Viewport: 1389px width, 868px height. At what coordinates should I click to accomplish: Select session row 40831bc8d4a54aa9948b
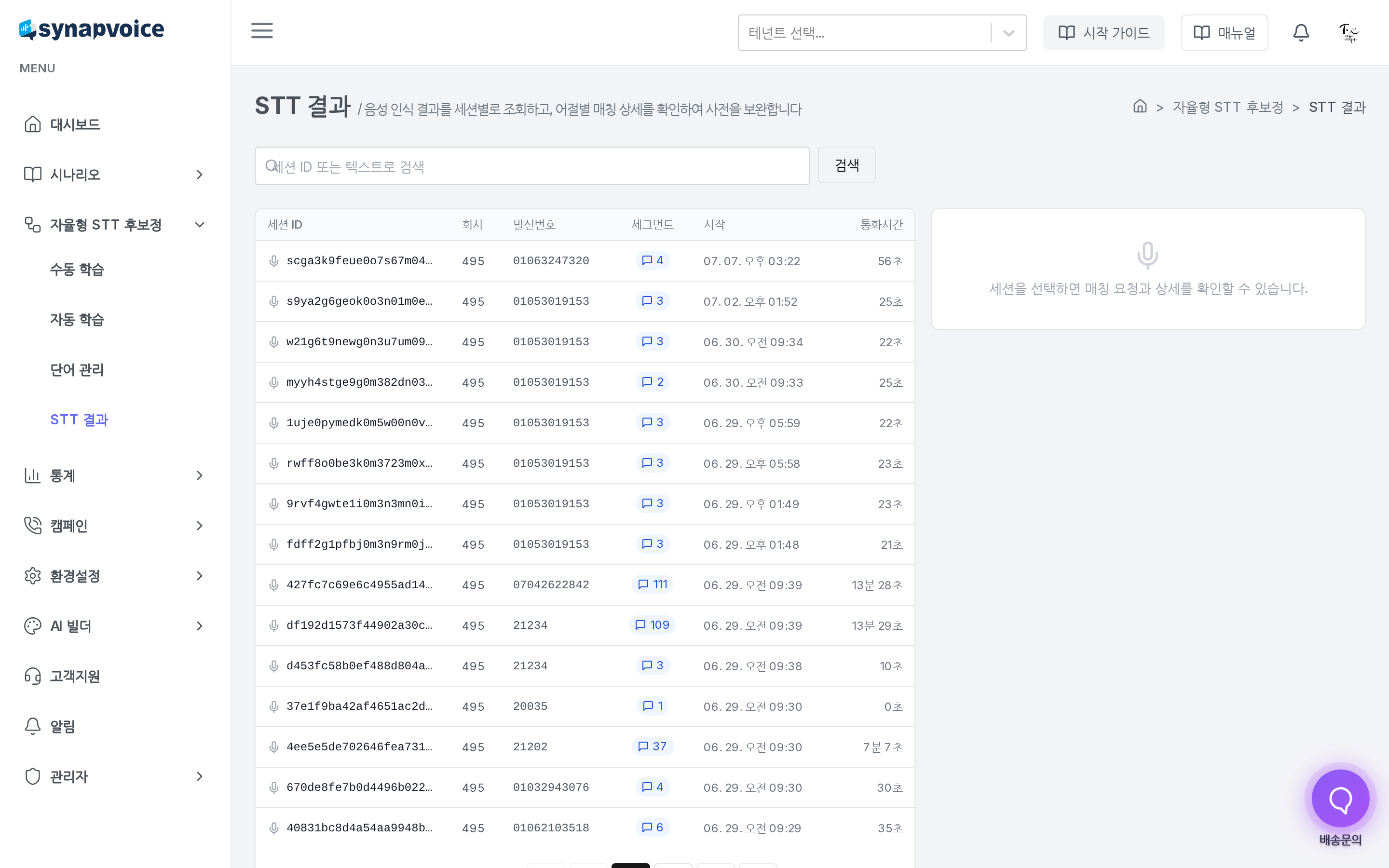585,828
